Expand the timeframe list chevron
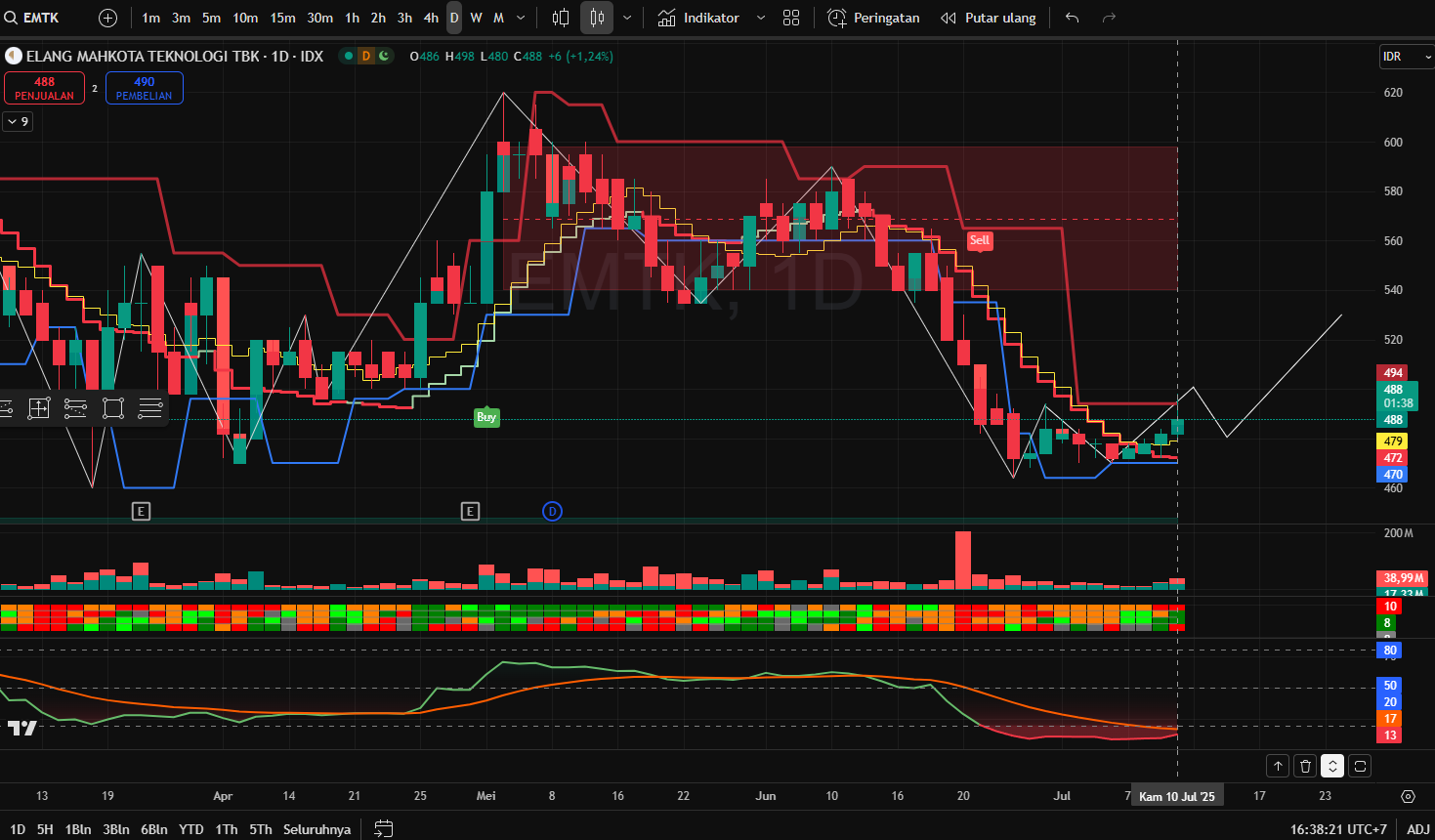The image size is (1435, 840). point(521,18)
